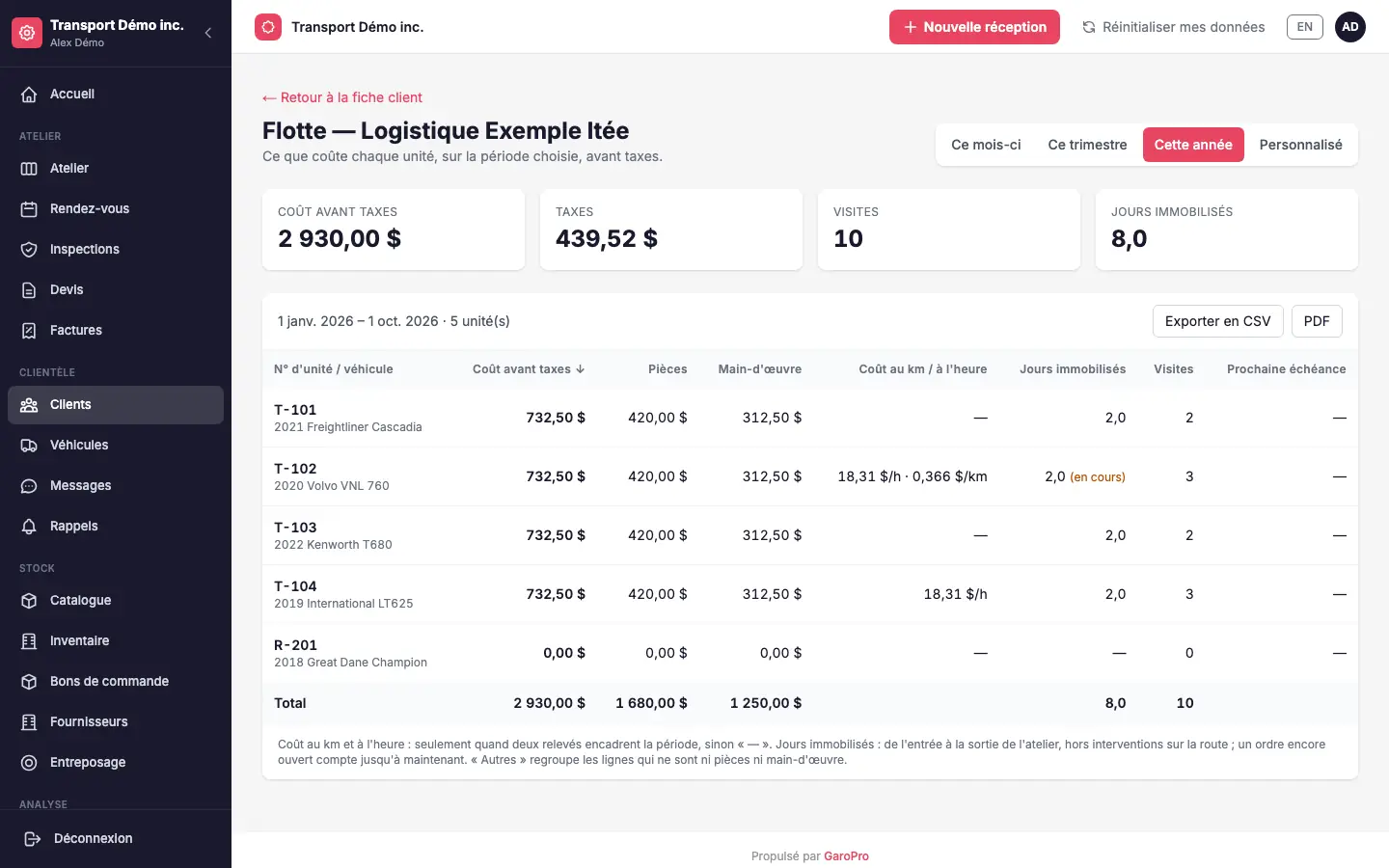Select the Personnalisé period tab

click(1300, 145)
